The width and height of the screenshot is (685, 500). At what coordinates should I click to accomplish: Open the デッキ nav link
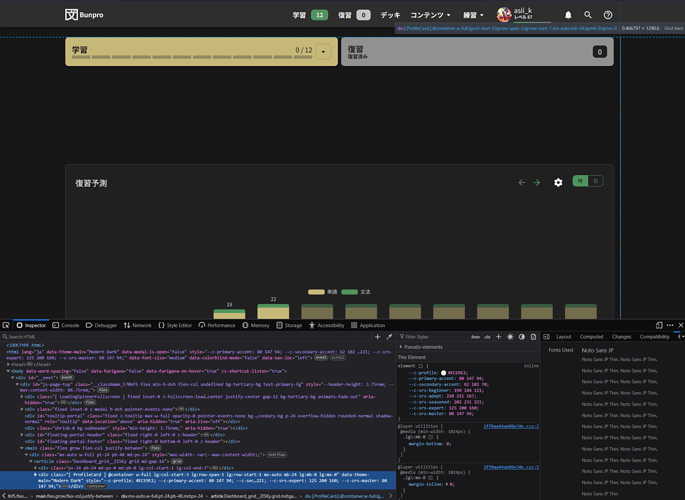click(390, 15)
